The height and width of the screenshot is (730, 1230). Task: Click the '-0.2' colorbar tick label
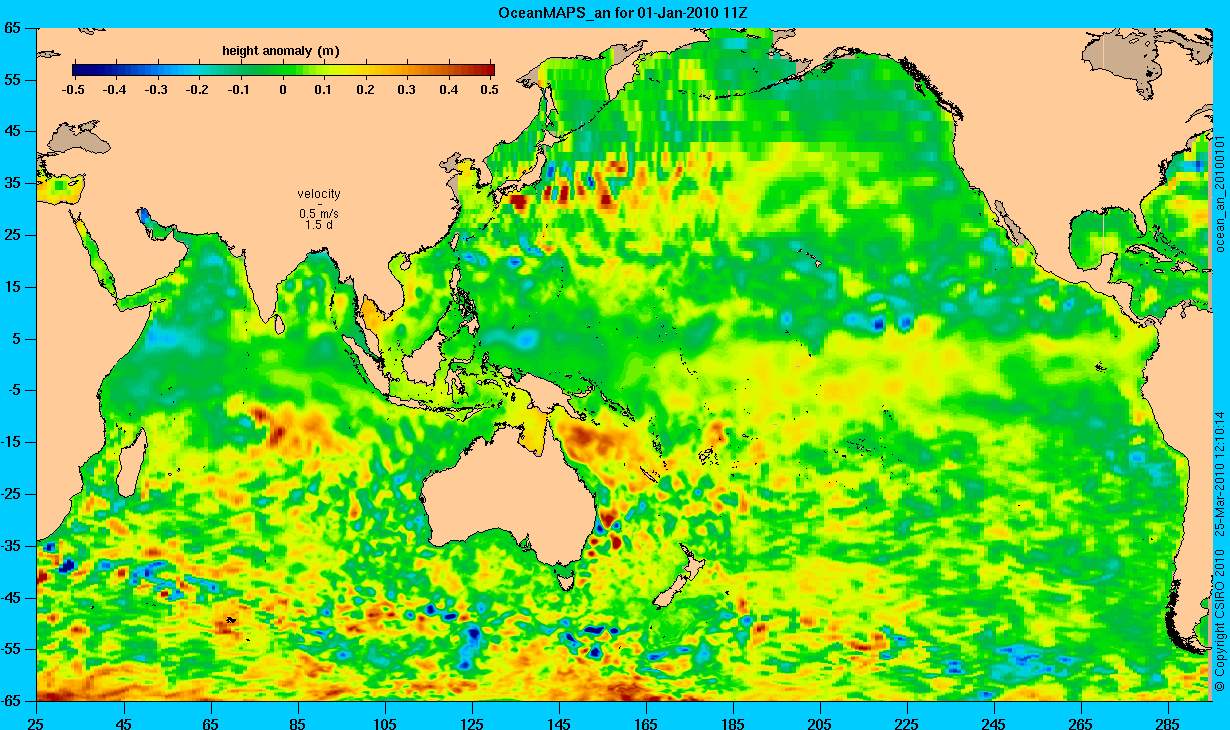tap(198, 90)
